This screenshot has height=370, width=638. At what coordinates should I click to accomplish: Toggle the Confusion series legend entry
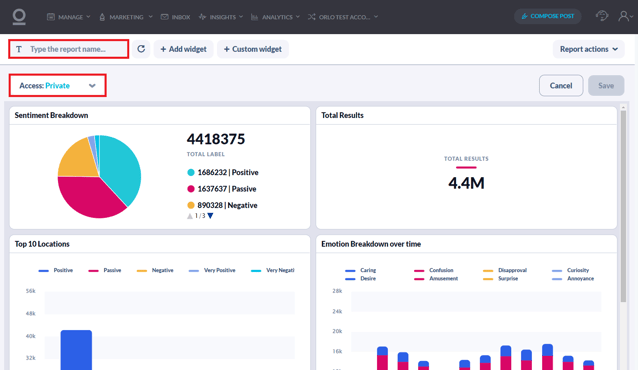pyautogui.click(x=433, y=270)
